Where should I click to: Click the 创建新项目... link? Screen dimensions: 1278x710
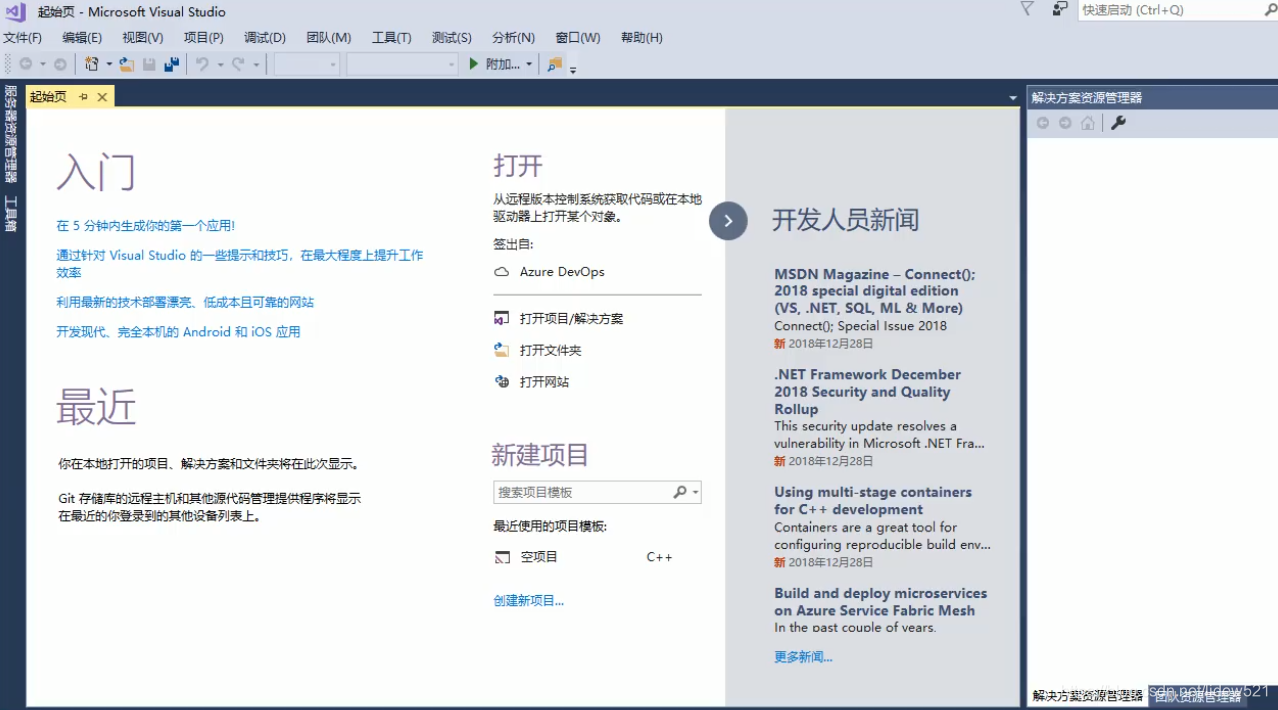pos(528,601)
